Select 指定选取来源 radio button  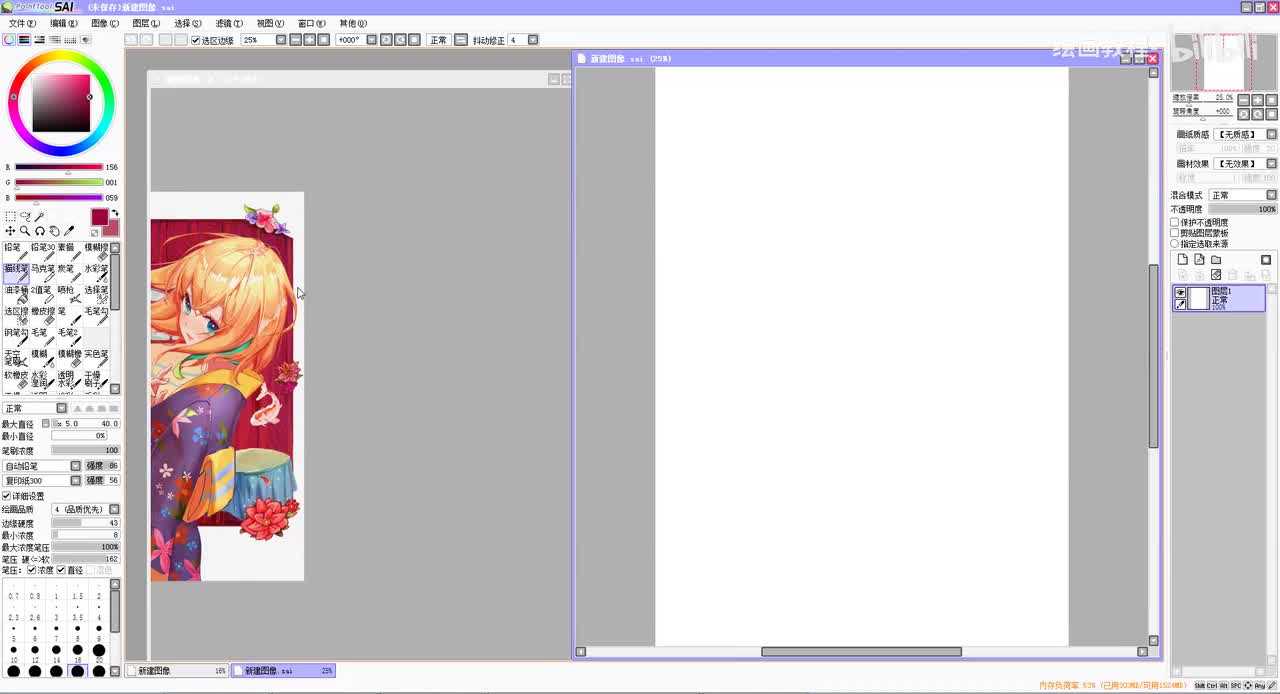tap(1175, 244)
